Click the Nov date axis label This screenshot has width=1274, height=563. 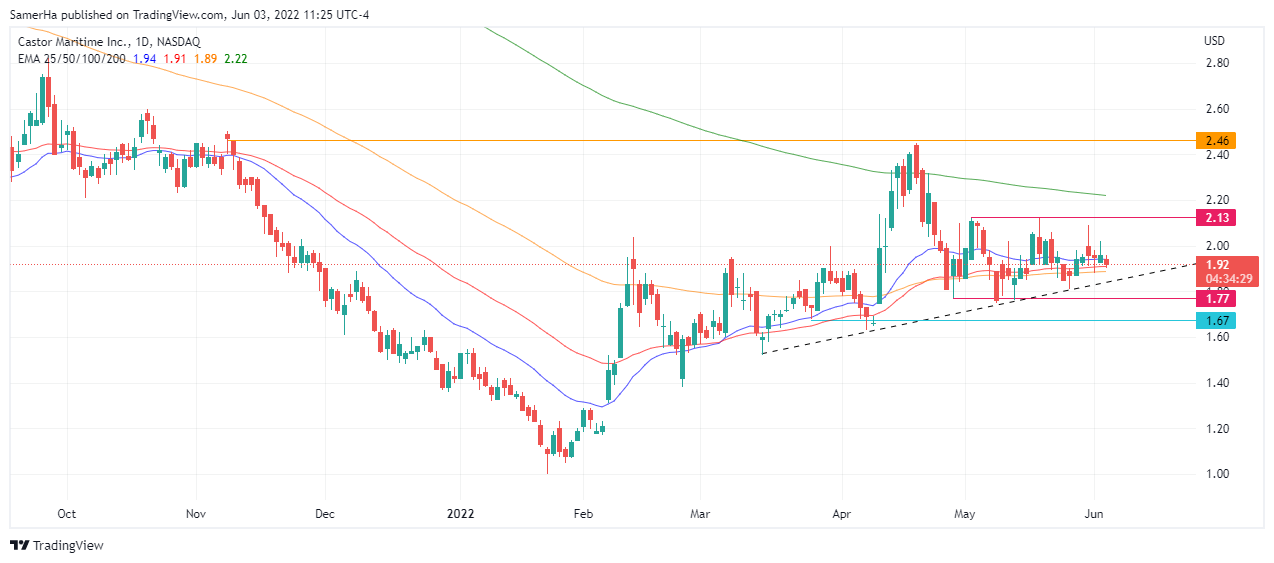(x=196, y=514)
